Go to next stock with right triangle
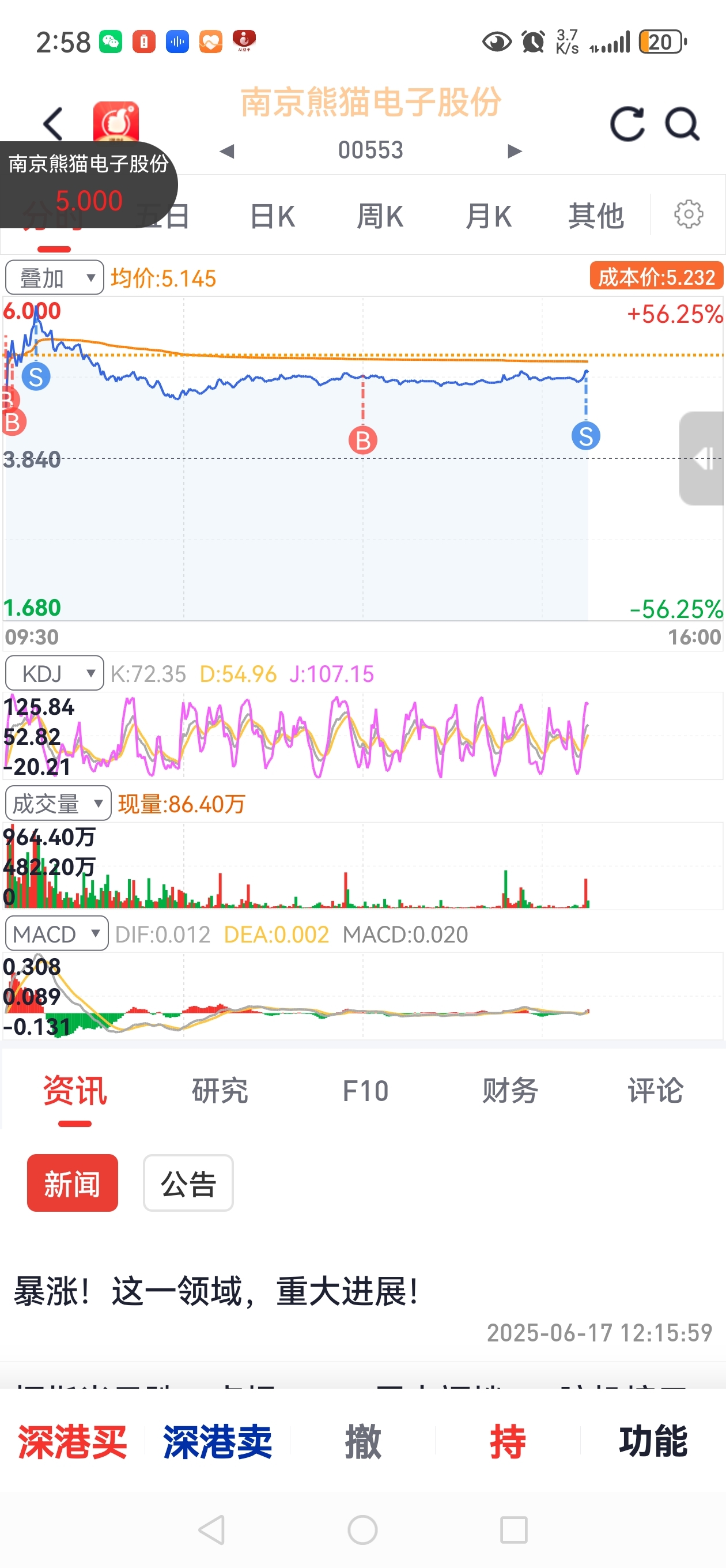The image size is (726, 1568). click(515, 150)
